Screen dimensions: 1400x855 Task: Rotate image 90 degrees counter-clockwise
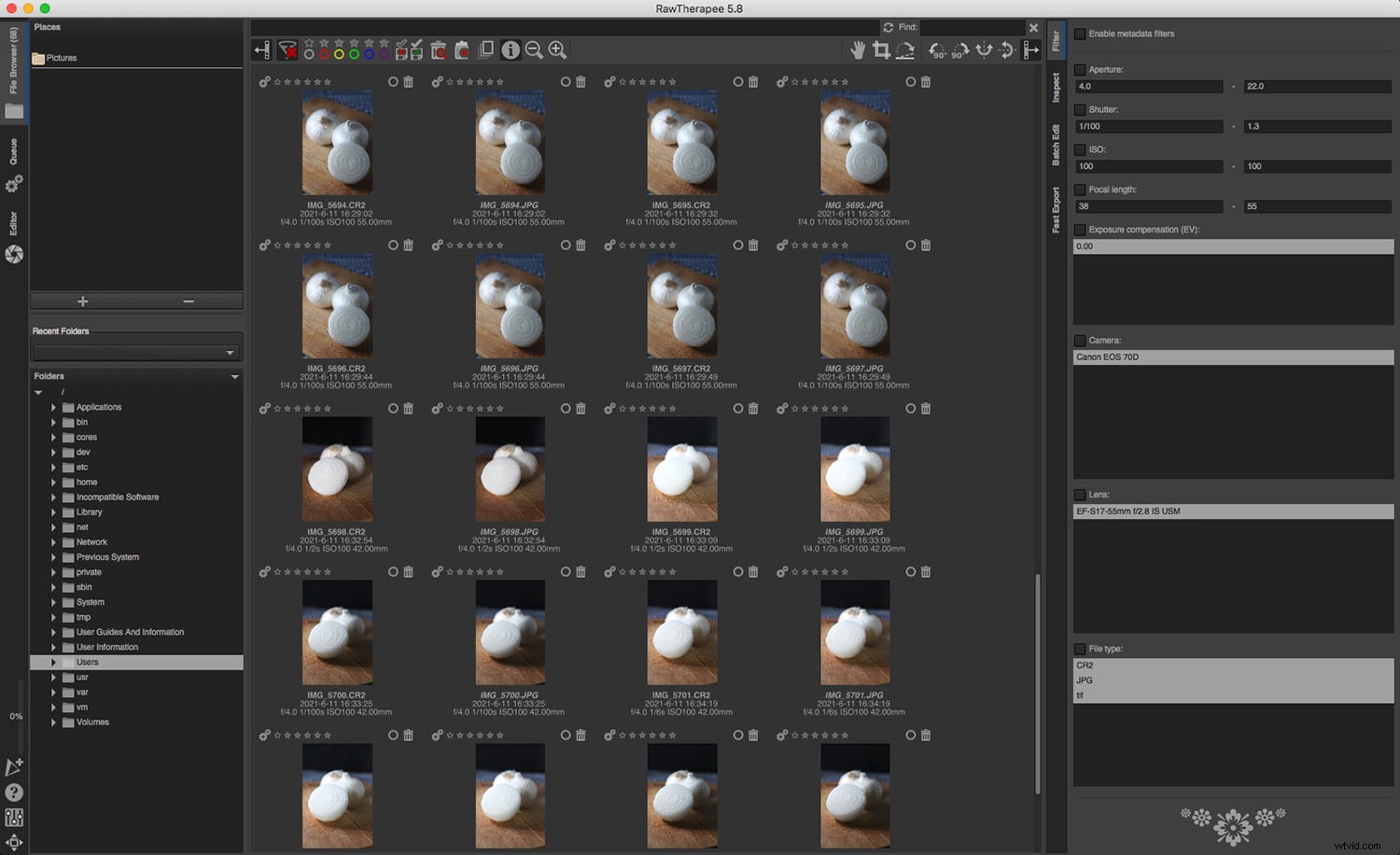point(937,50)
